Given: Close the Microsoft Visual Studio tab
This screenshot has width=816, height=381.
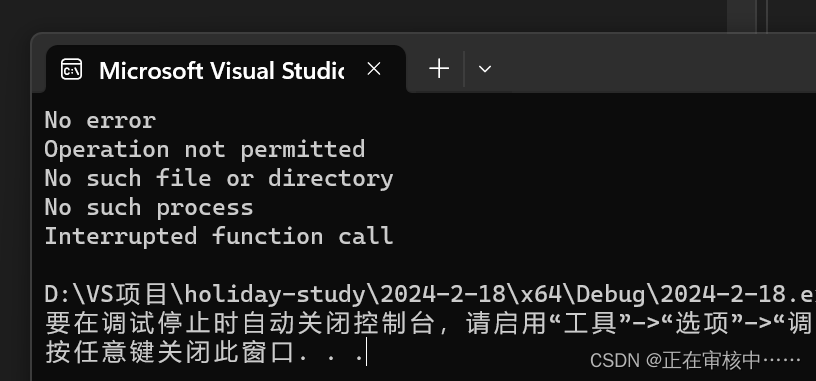Looking at the screenshot, I should click(374, 69).
